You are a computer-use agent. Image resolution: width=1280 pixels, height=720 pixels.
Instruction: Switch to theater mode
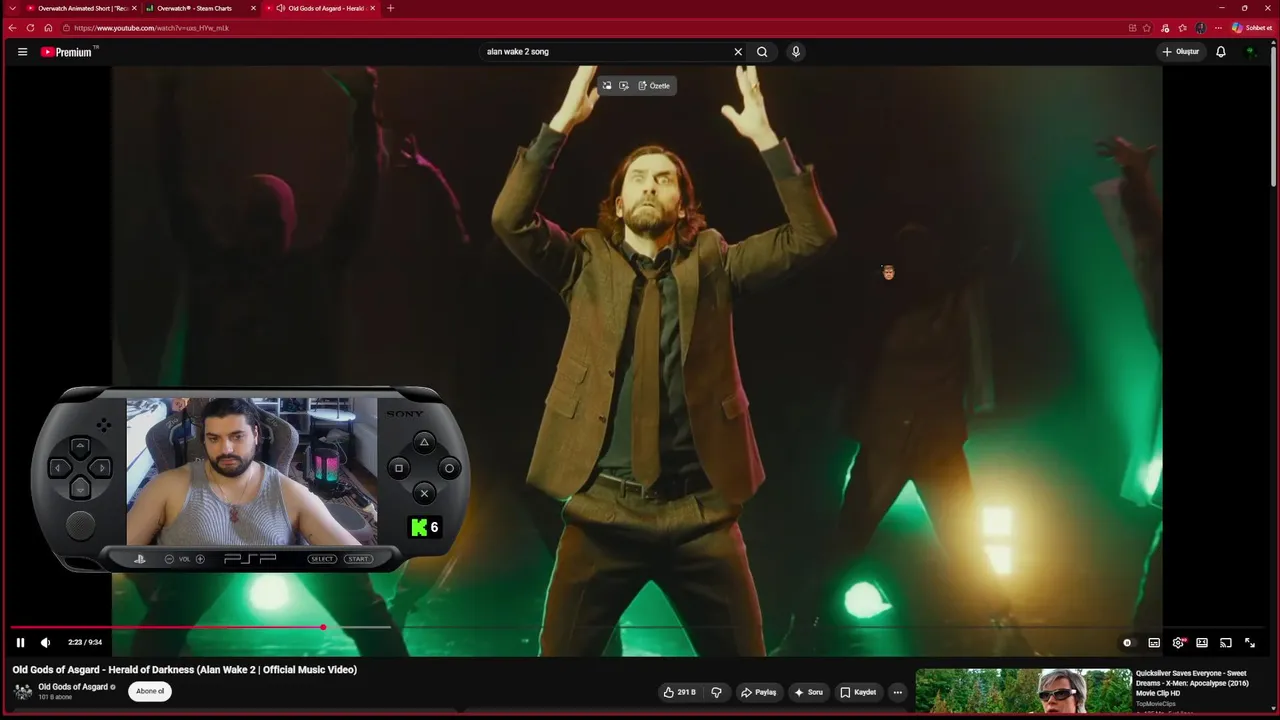click(x=1202, y=643)
